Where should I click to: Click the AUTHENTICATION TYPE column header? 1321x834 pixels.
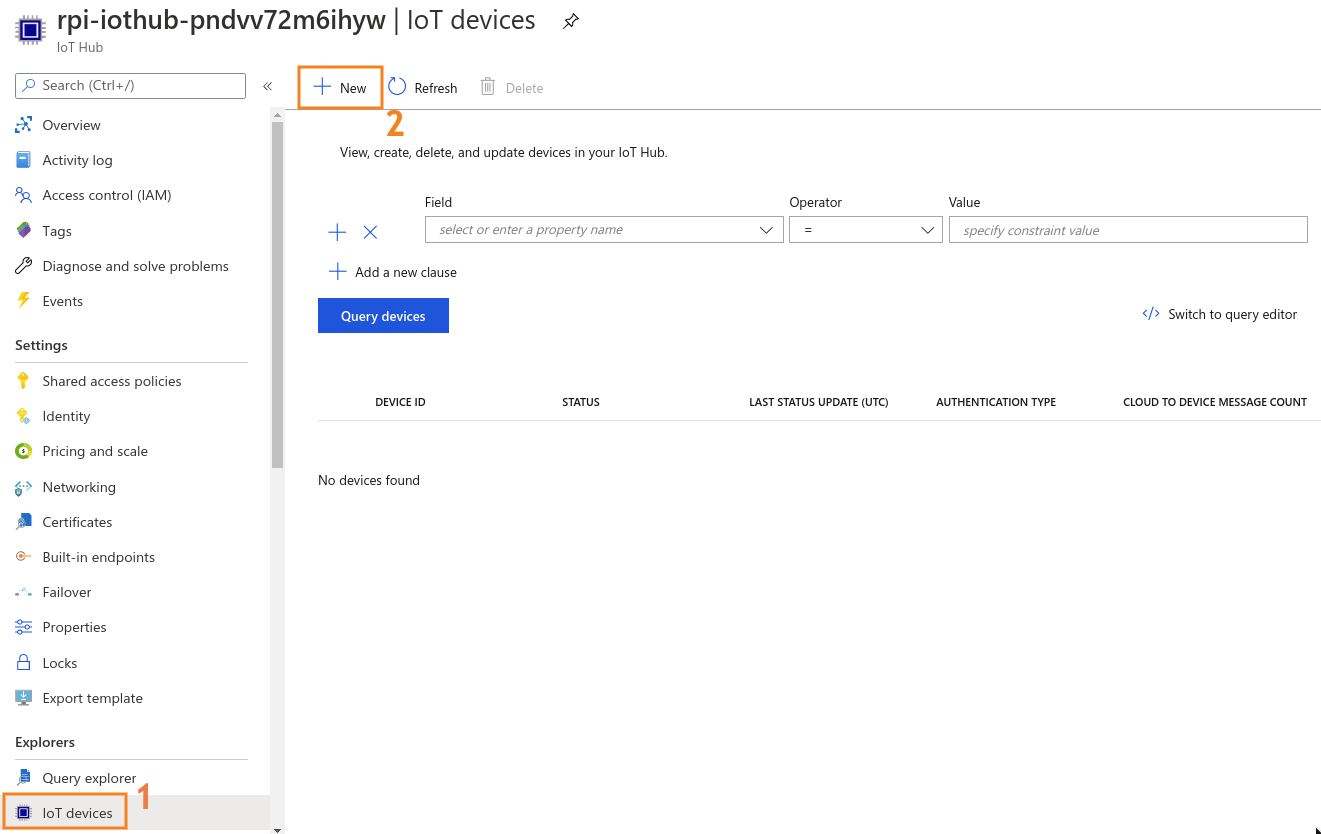[996, 402]
